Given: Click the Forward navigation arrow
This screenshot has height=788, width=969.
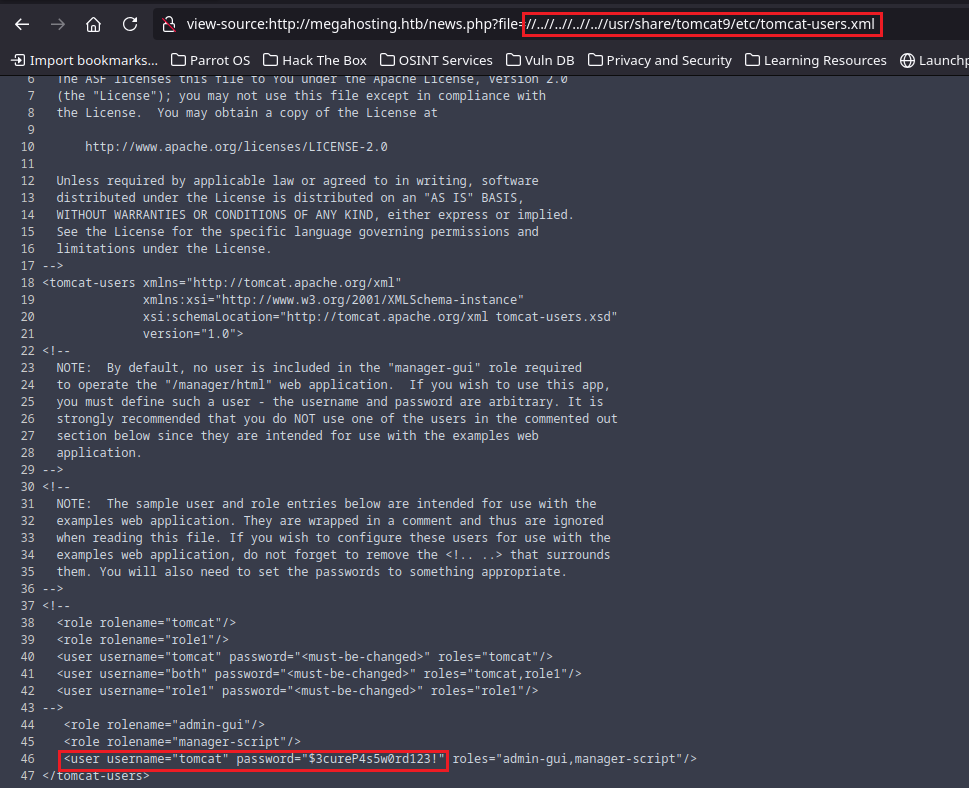Looking at the screenshot, I should [x=58, y=24].
